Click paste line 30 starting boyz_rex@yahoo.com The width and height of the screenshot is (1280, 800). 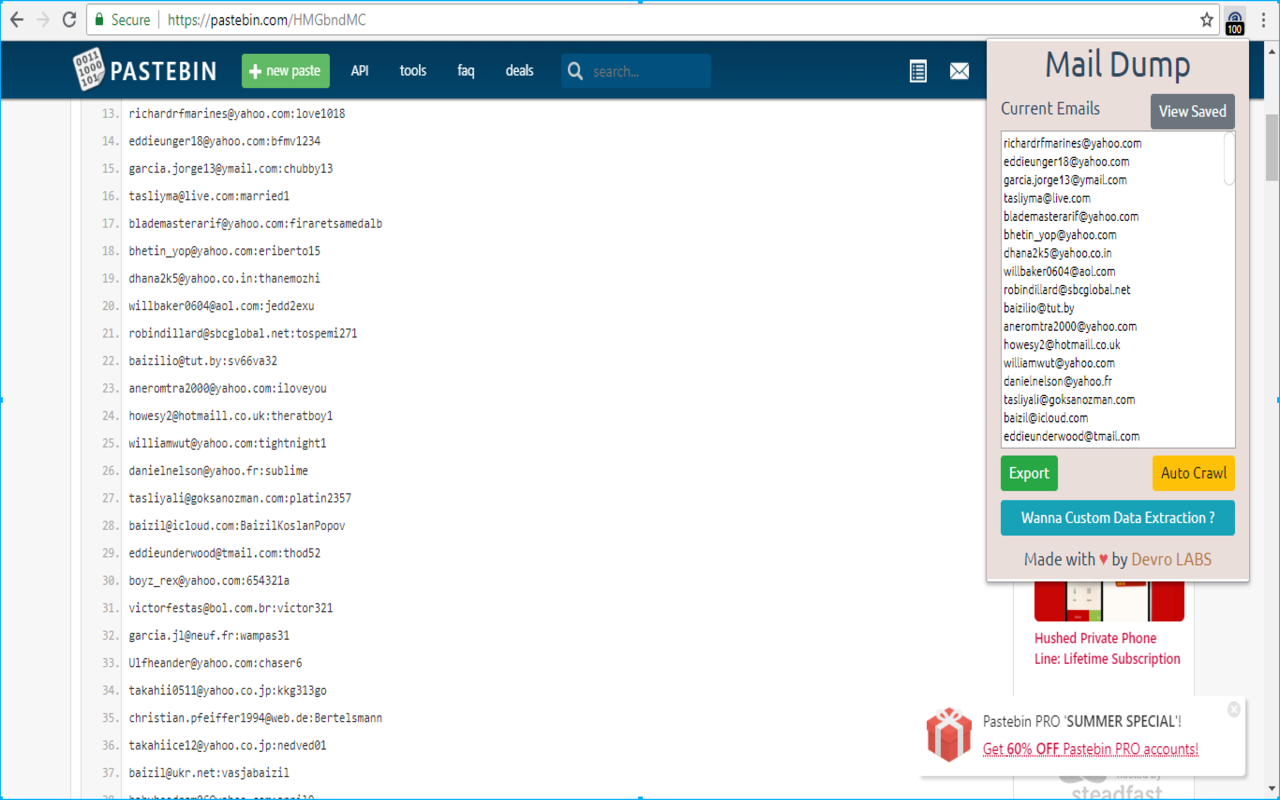[209, 581]
